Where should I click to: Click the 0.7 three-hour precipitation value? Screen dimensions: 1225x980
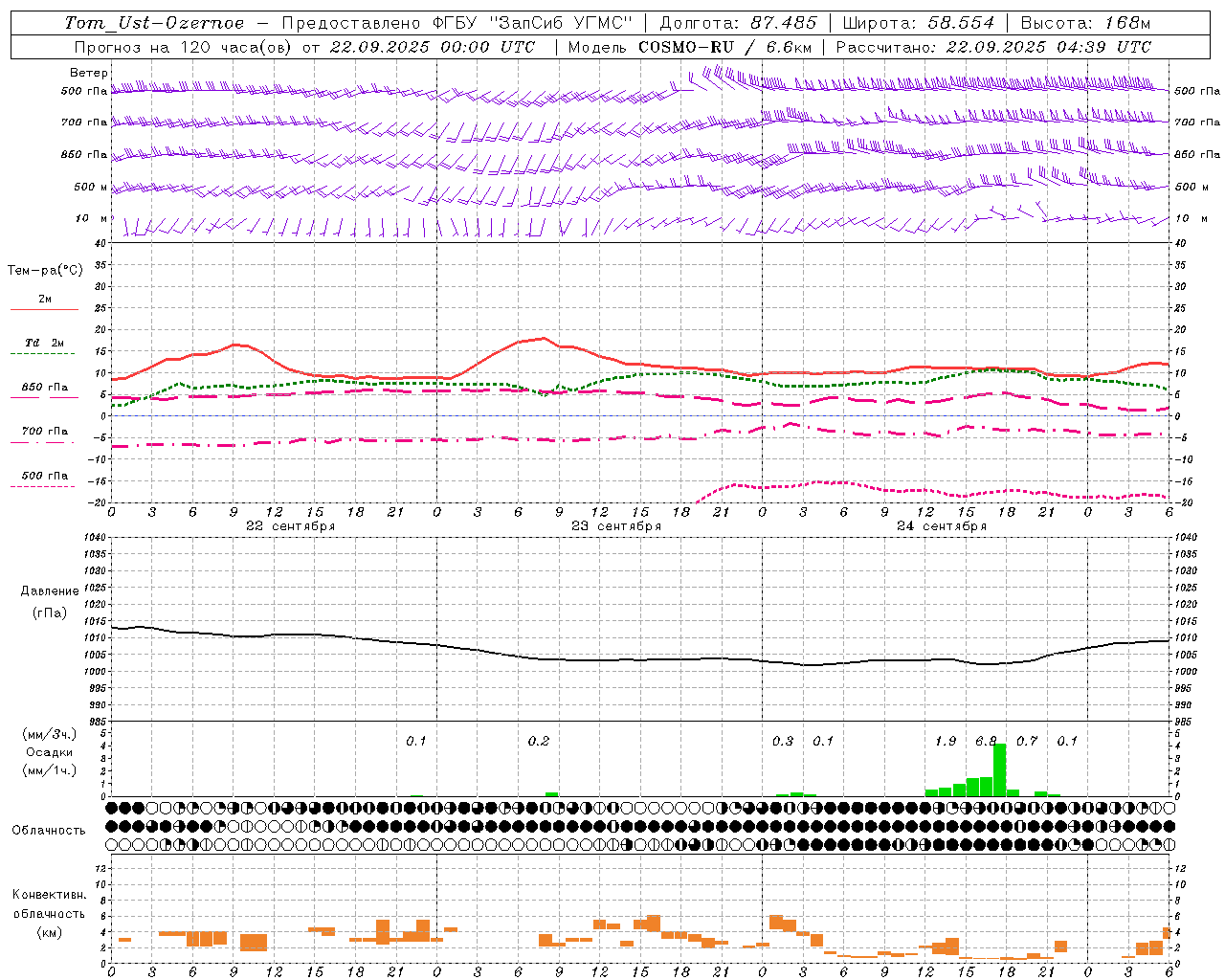coord(1027,741)
